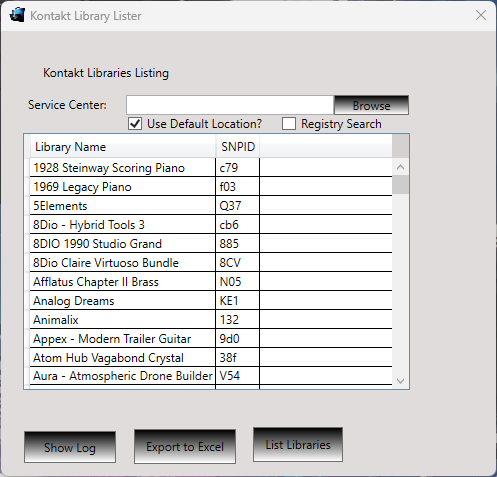Click the SNPID cell V54
Screen dimensions: 497x477
[238, 376]
